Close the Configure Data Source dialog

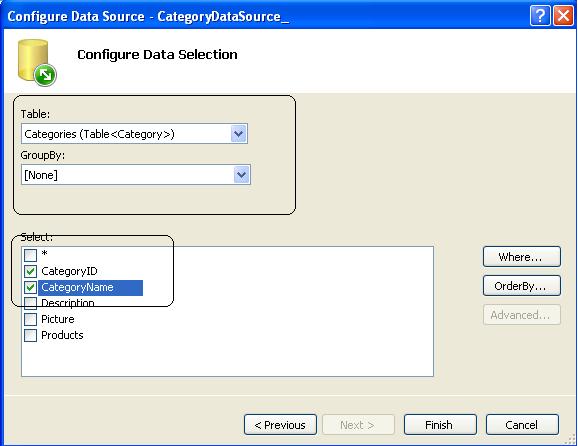click(563, 16)
